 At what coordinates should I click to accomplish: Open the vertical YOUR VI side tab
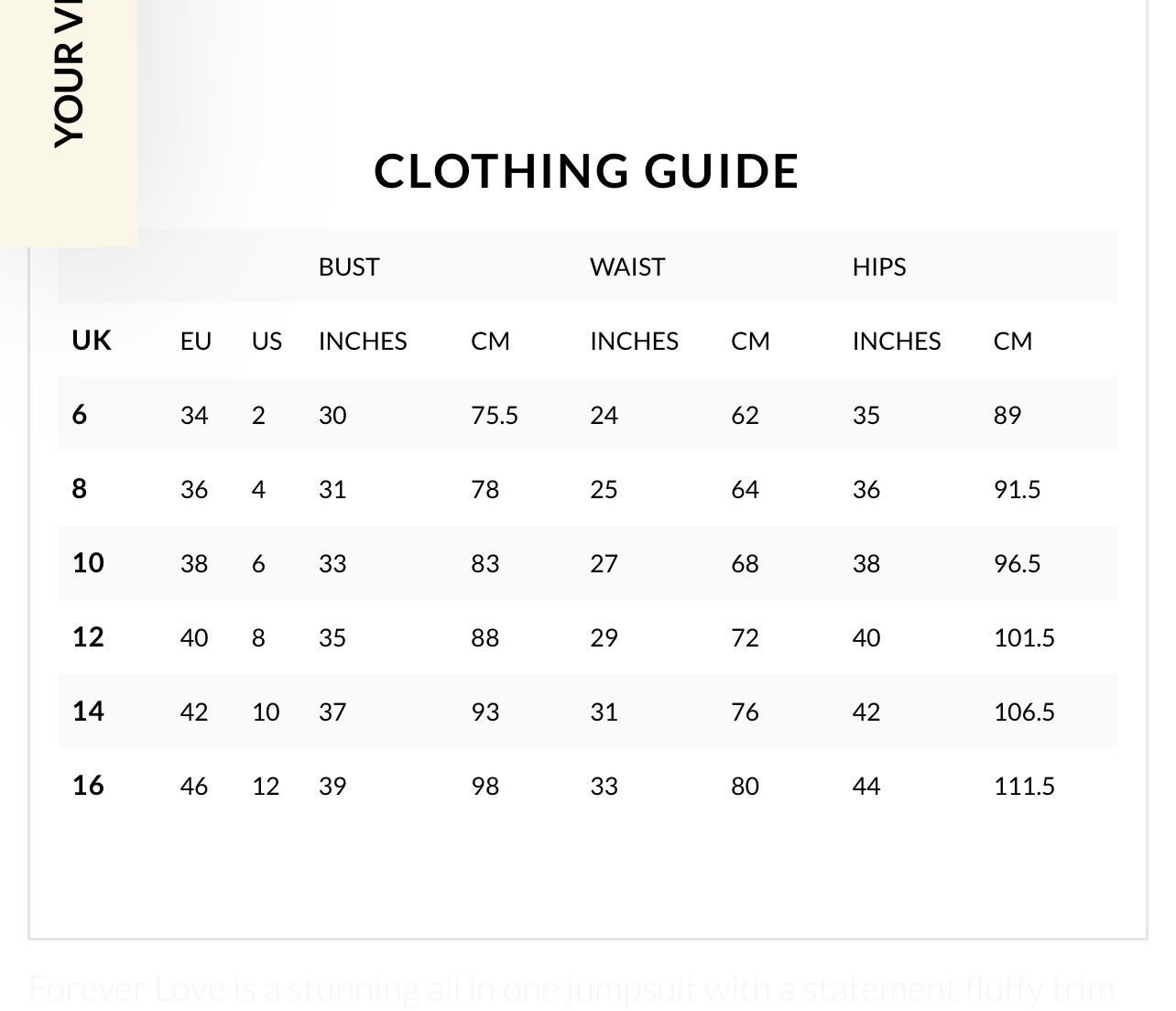[69, 123]
